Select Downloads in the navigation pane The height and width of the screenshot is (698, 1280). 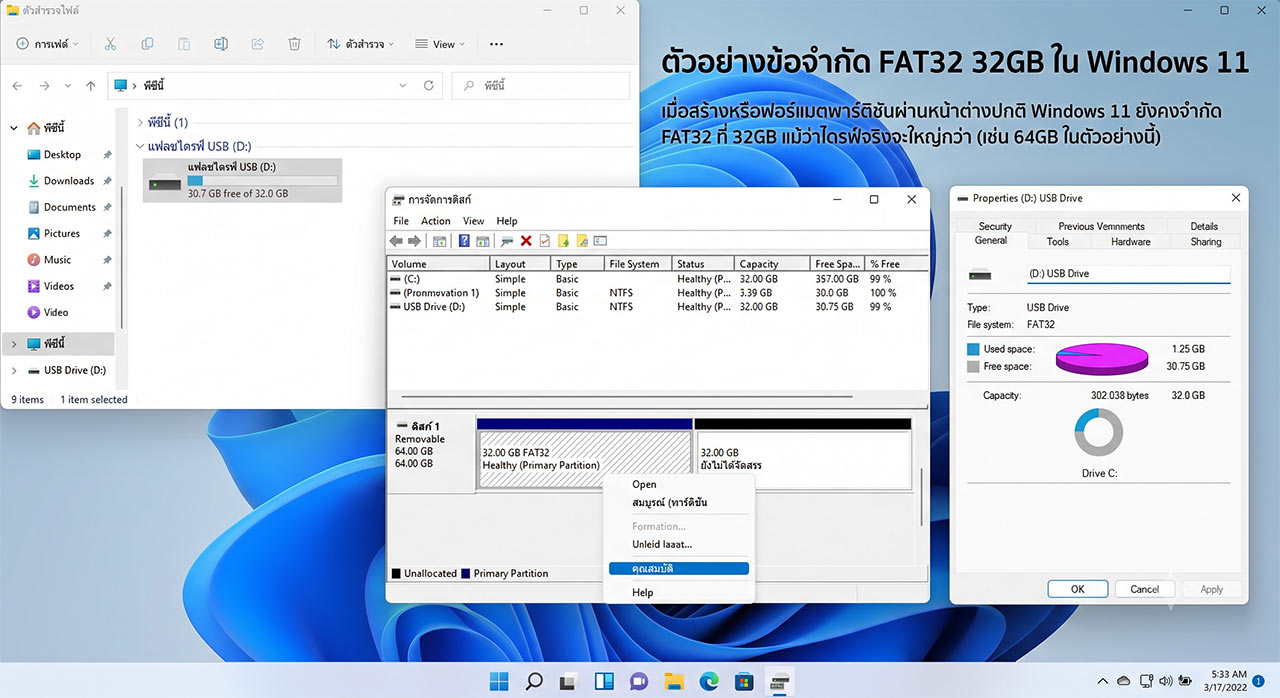[x=69, y=181]
